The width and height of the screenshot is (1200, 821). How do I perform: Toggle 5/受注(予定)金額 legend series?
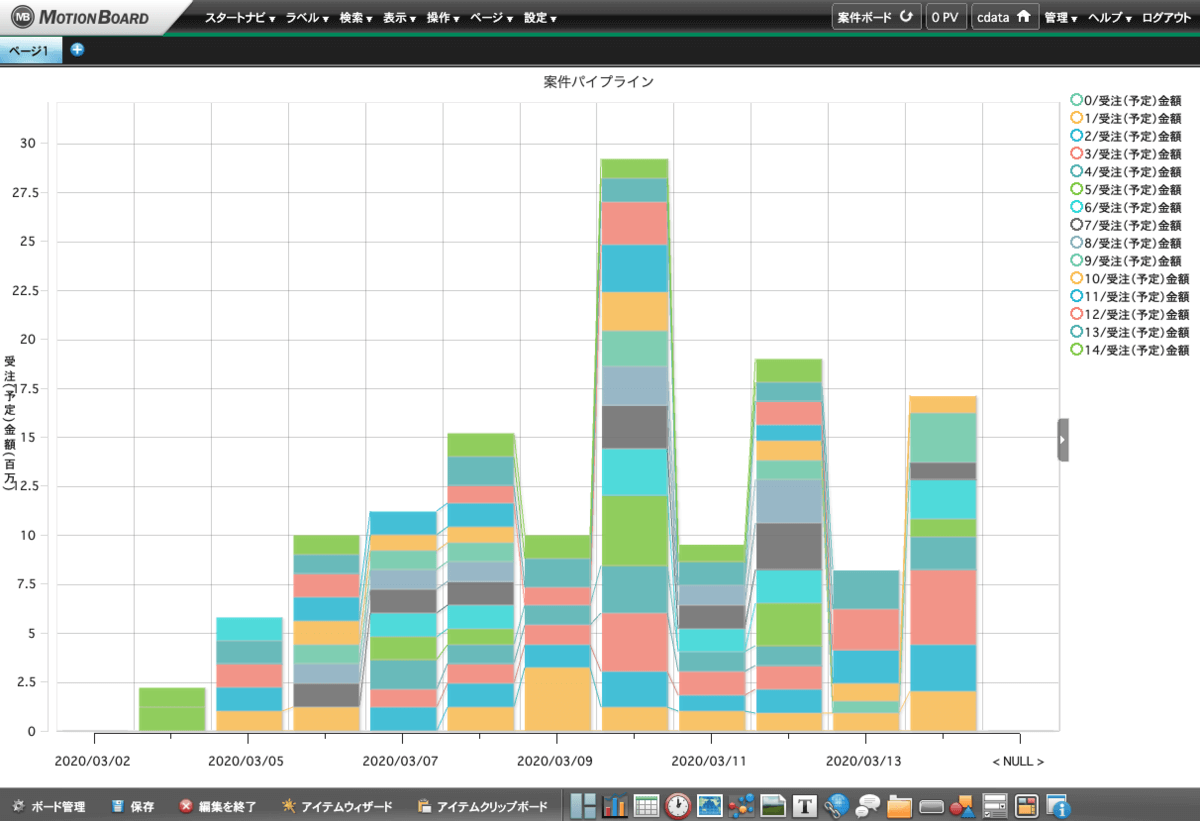(1125, 189)
